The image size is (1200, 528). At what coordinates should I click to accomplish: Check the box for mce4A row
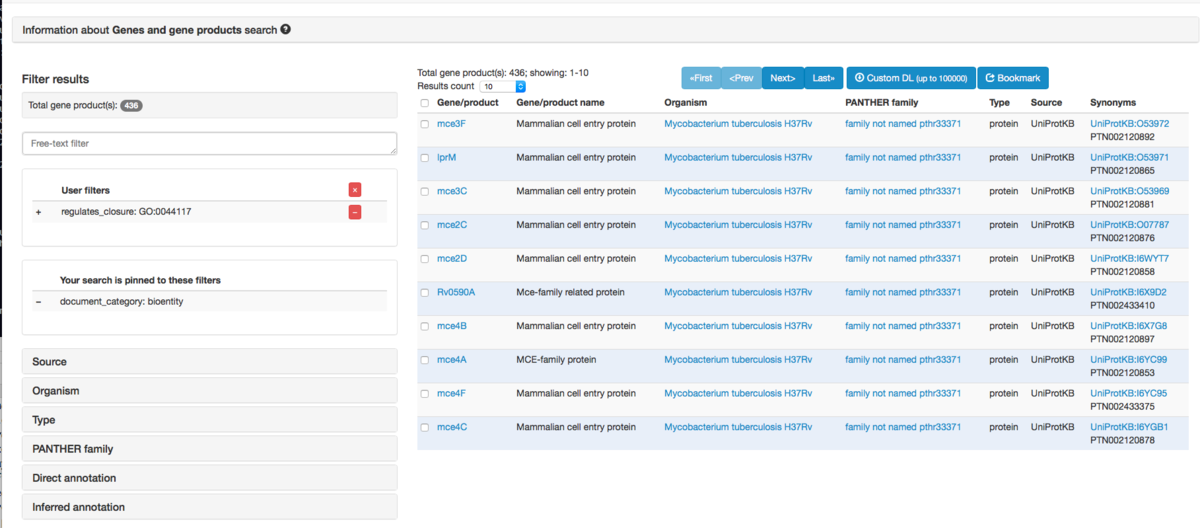click(x=425, y=360)
